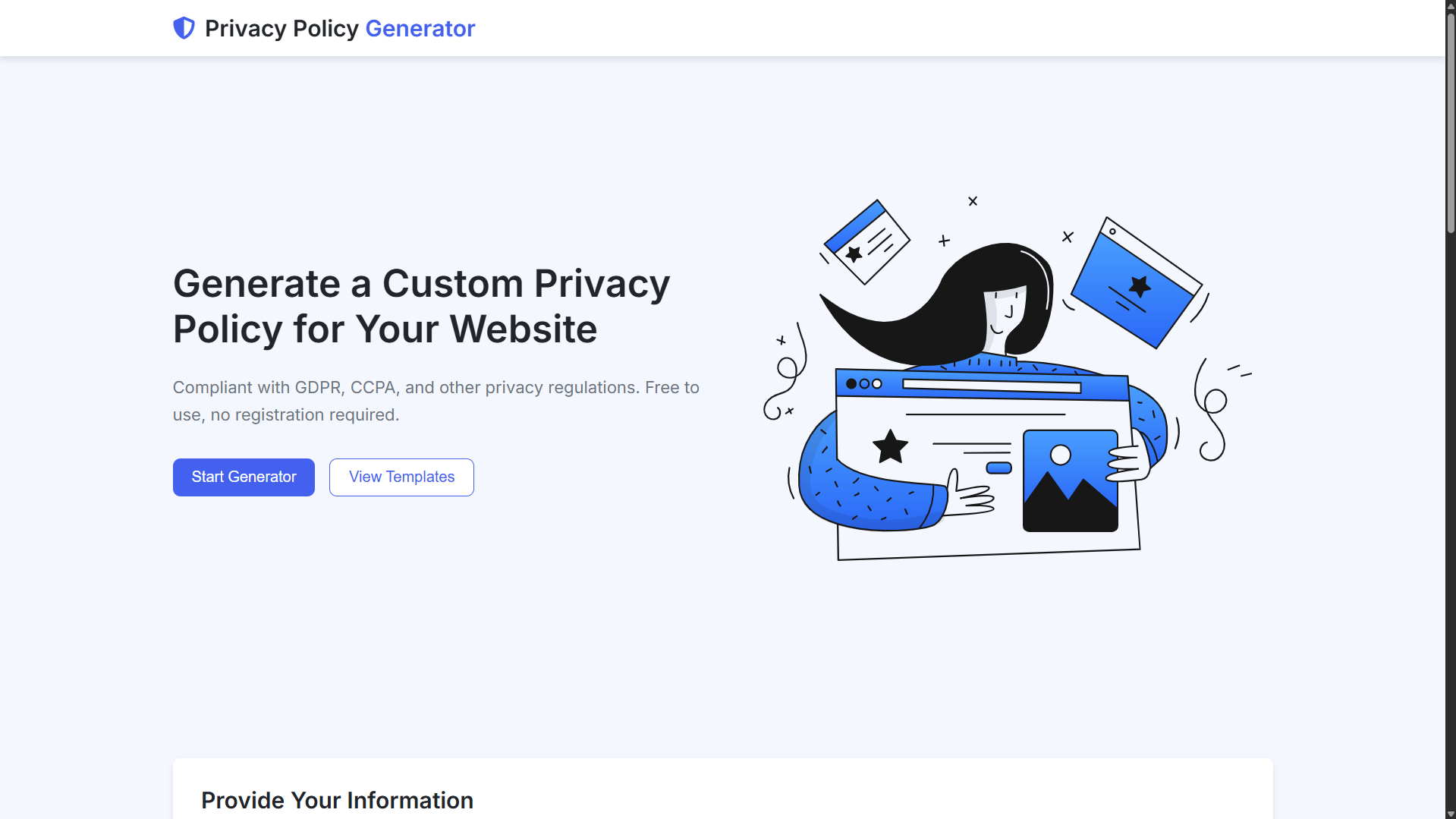Click the small blue pill shape in illustration
The height and width of the screenshot is (819, 1456).
tap(998, 468)
